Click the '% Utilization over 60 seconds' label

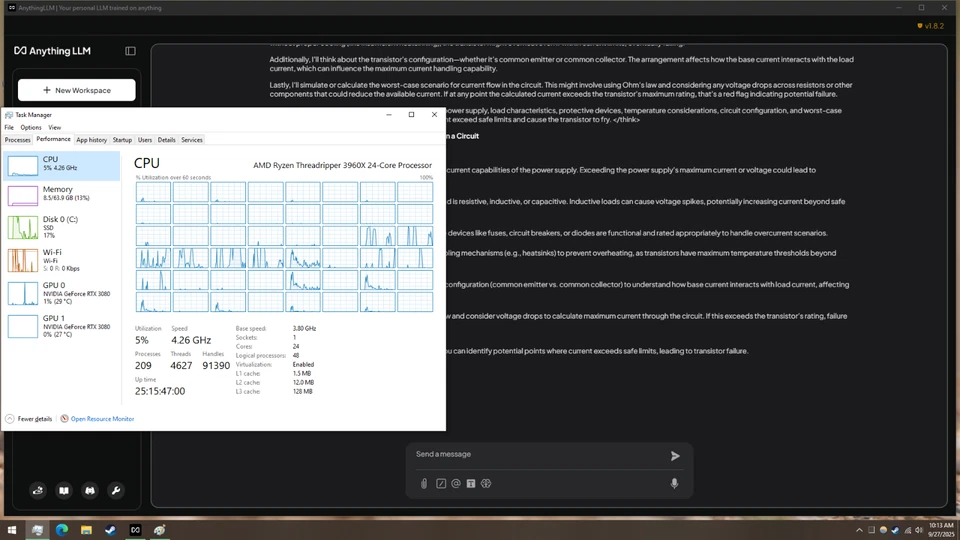click(x=173, y=178)
